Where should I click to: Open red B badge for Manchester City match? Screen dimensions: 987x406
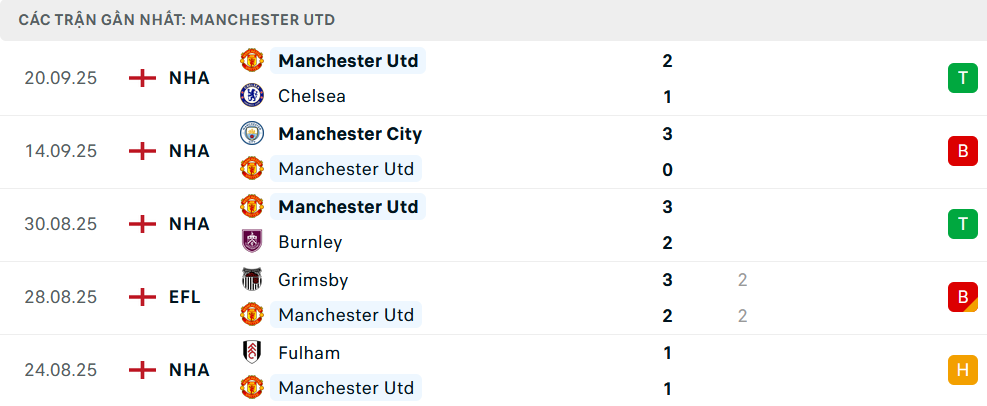(962, 151)
